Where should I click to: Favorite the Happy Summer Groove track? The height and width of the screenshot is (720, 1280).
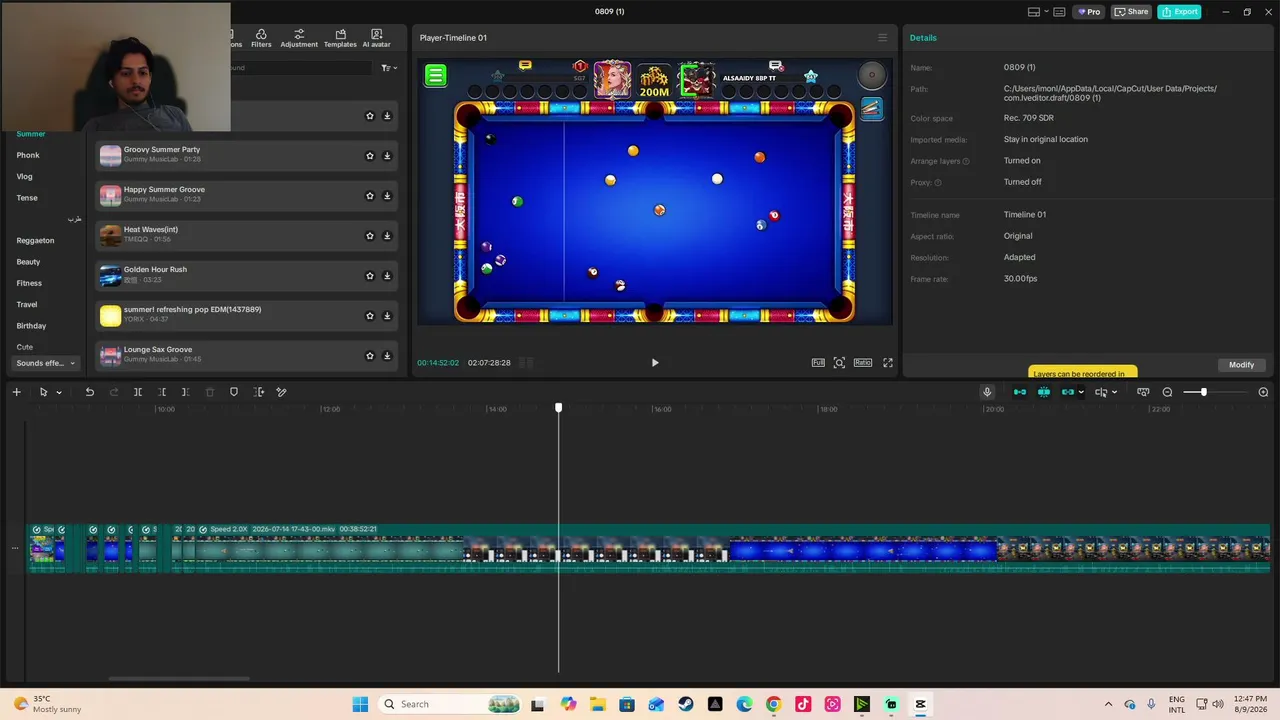click(369, 196)
